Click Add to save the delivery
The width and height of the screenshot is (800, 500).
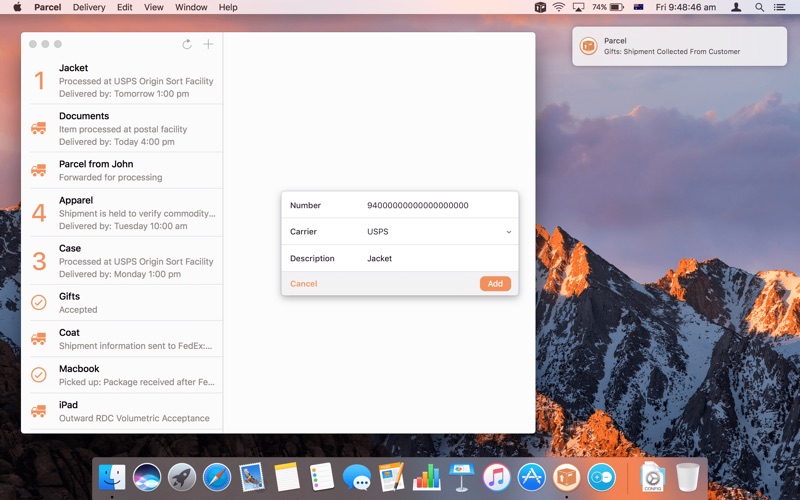495,284
